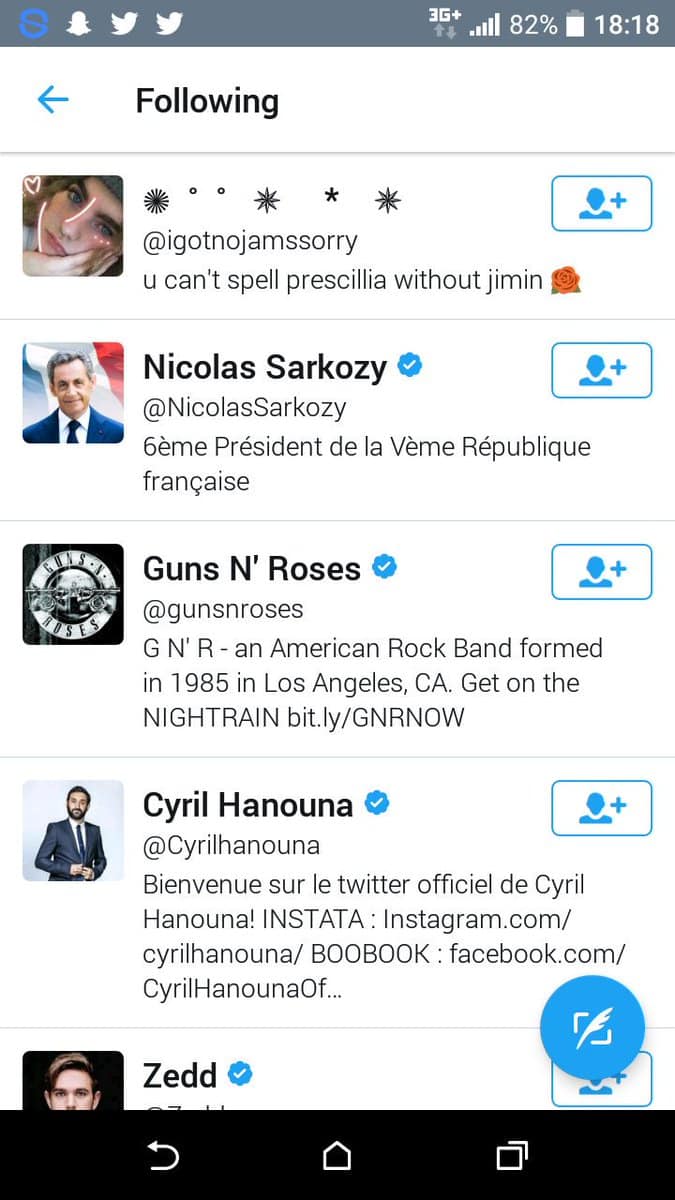Tap follow button next to Cyril Hanouna

pyautogui.click(x=601, y=807)
